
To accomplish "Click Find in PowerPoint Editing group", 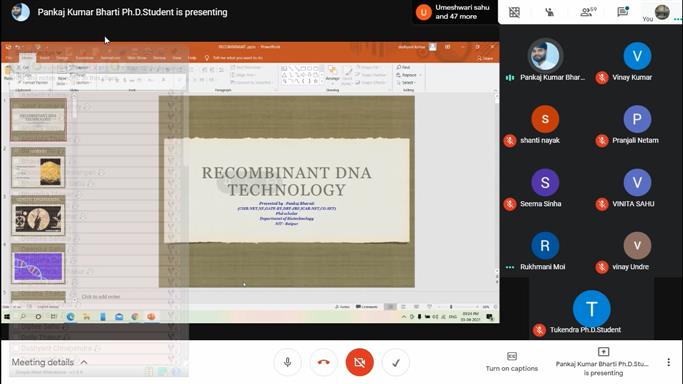I will [403, 67].
